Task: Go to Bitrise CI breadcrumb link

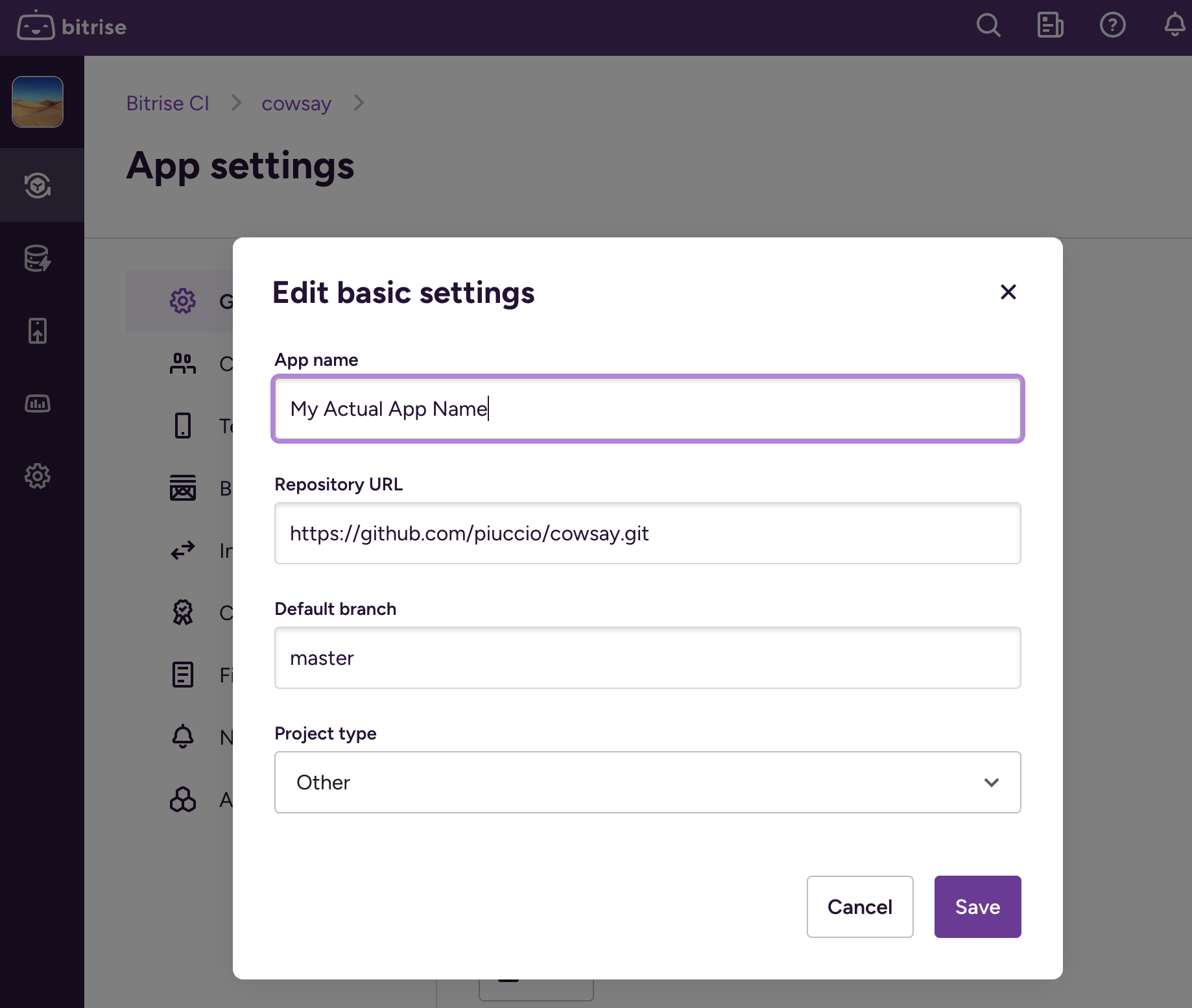Action: coord(167,103)
